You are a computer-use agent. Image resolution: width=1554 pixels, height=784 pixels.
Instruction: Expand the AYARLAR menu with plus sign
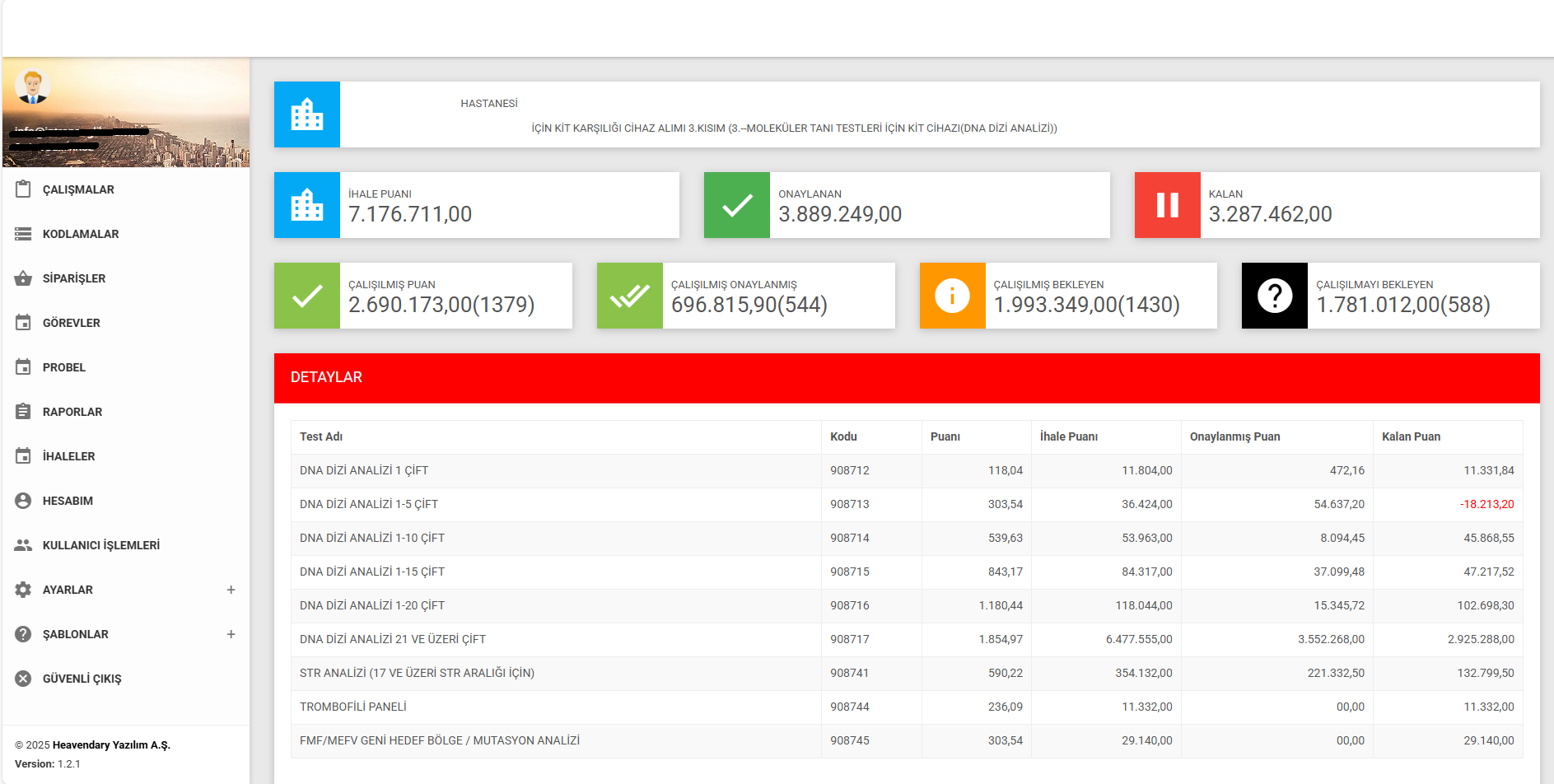231,590
